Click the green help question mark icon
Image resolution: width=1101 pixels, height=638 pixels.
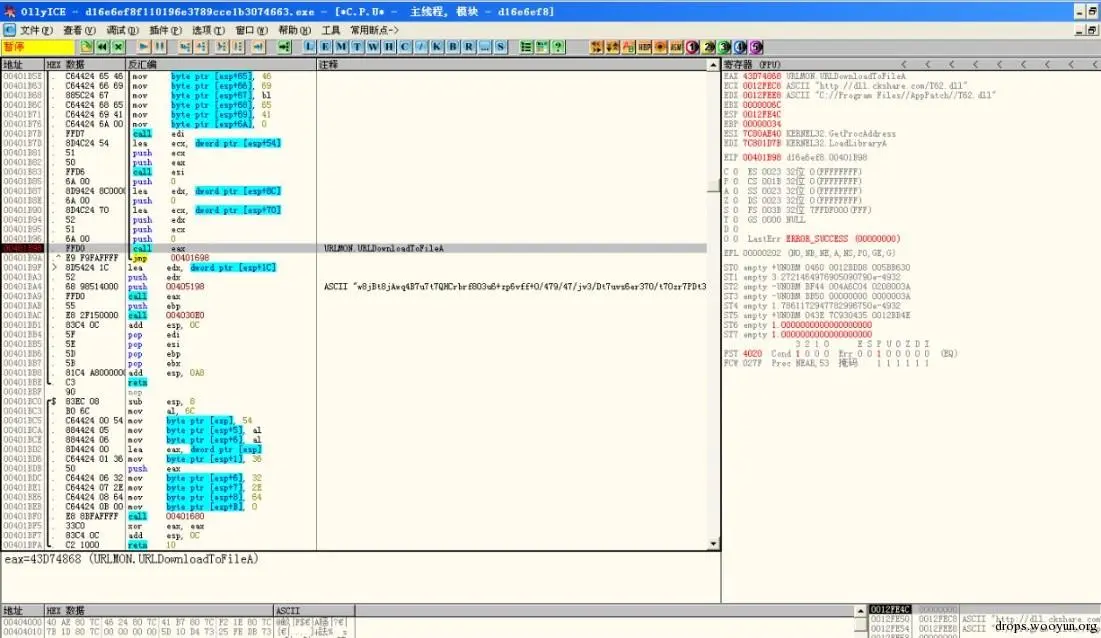558,47
